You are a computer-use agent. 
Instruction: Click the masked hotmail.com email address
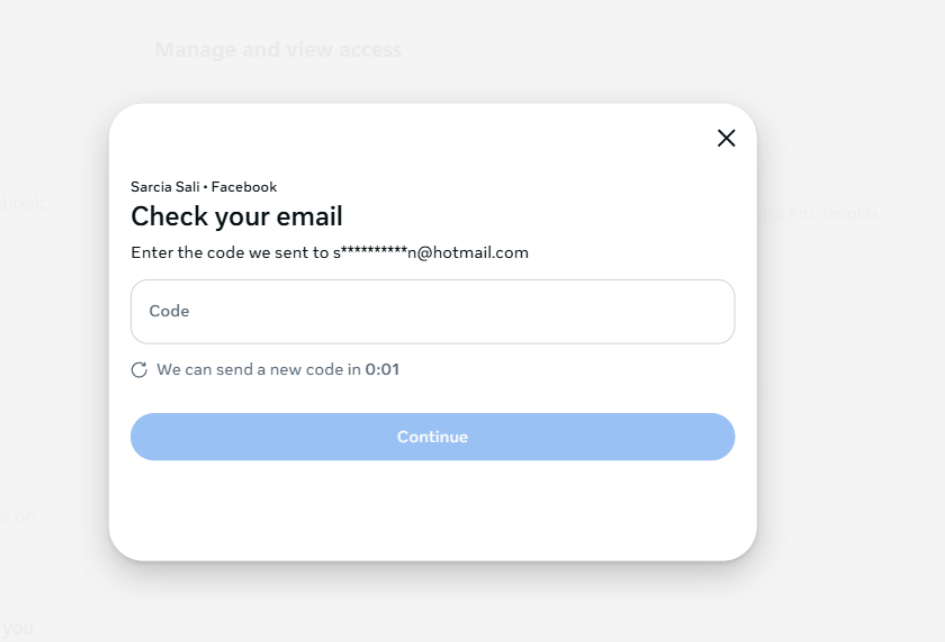(x=431, y=253)
